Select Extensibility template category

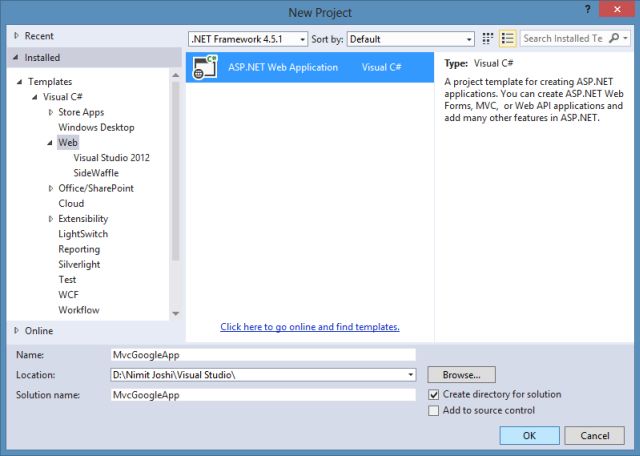pos(83,219)
